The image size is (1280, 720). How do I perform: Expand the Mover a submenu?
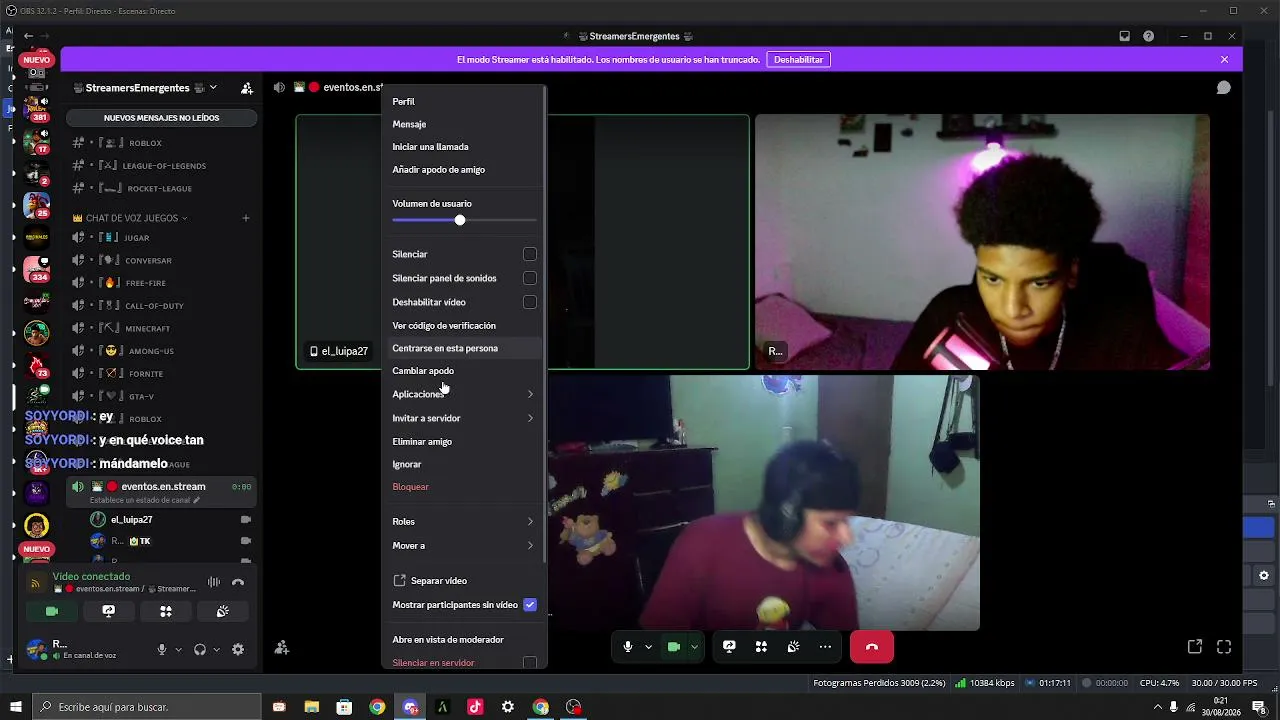[463, 546]
